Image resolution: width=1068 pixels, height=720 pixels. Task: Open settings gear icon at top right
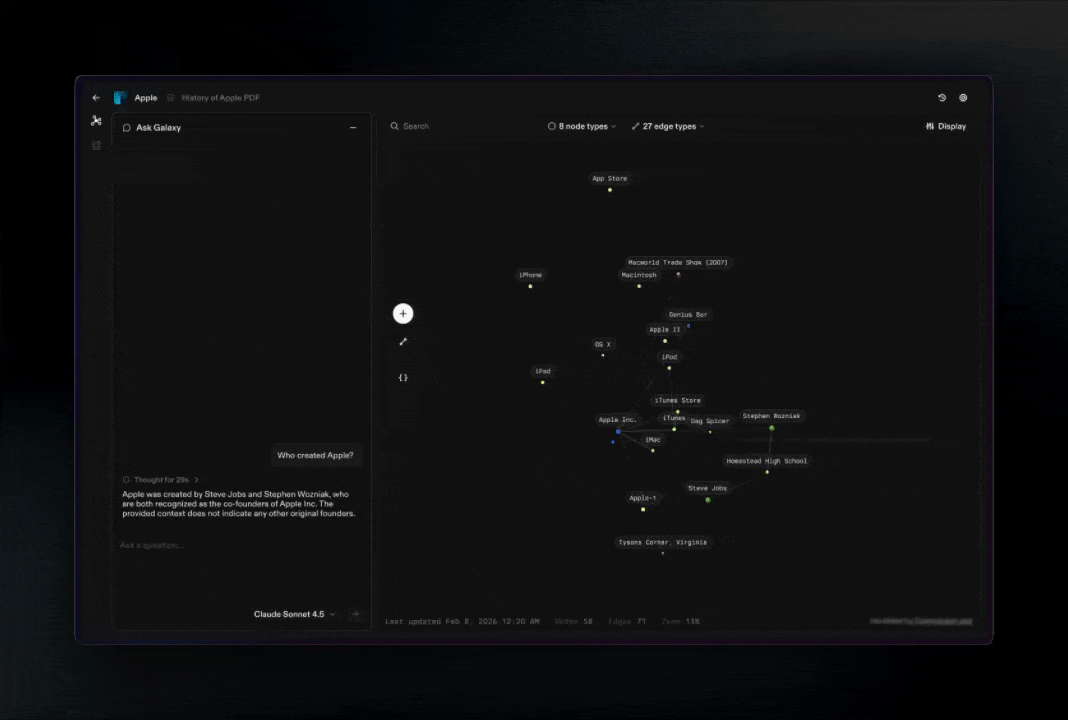tap(963, 97)
